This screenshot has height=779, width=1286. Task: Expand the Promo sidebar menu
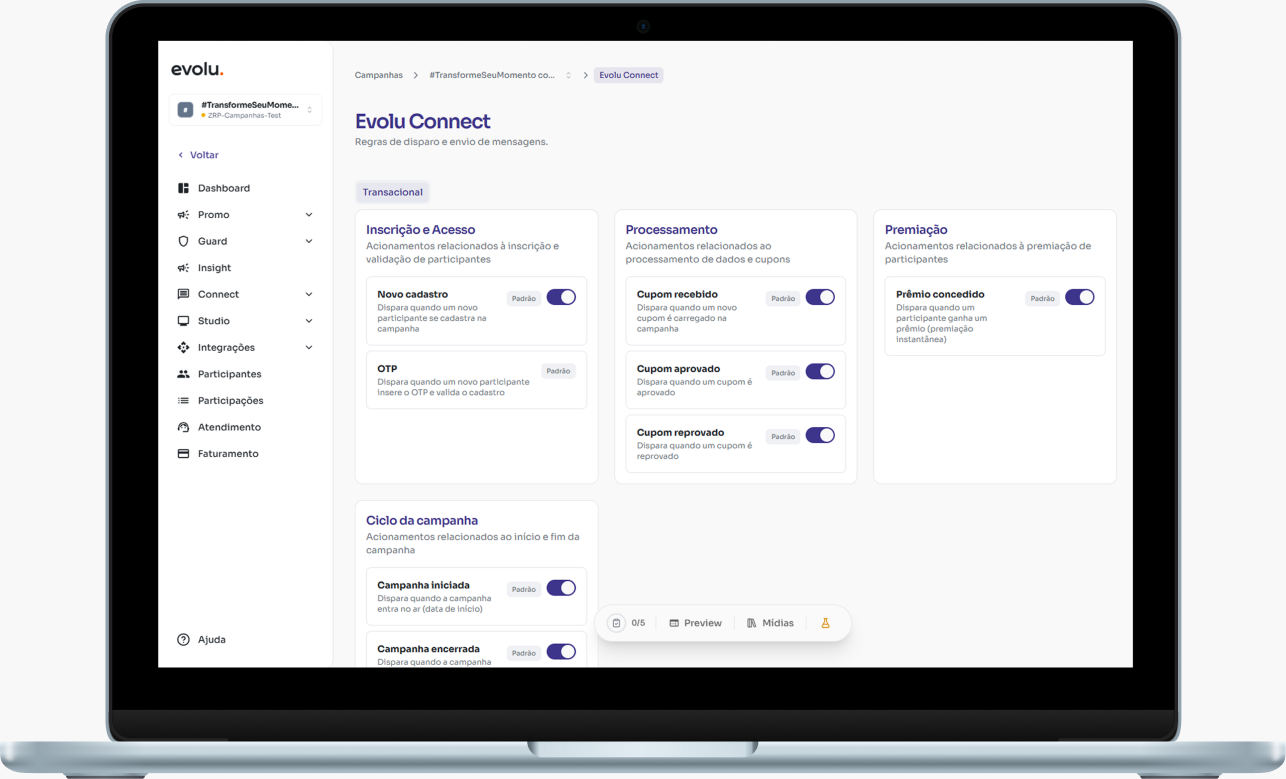[x=245, y=215]
